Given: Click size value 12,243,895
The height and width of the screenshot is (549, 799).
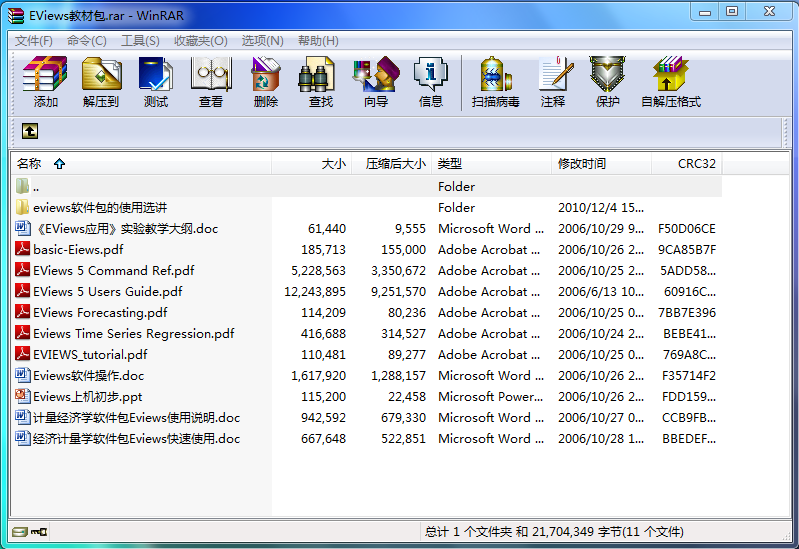Looking at the screenshot, I should [x=315, y=292].
